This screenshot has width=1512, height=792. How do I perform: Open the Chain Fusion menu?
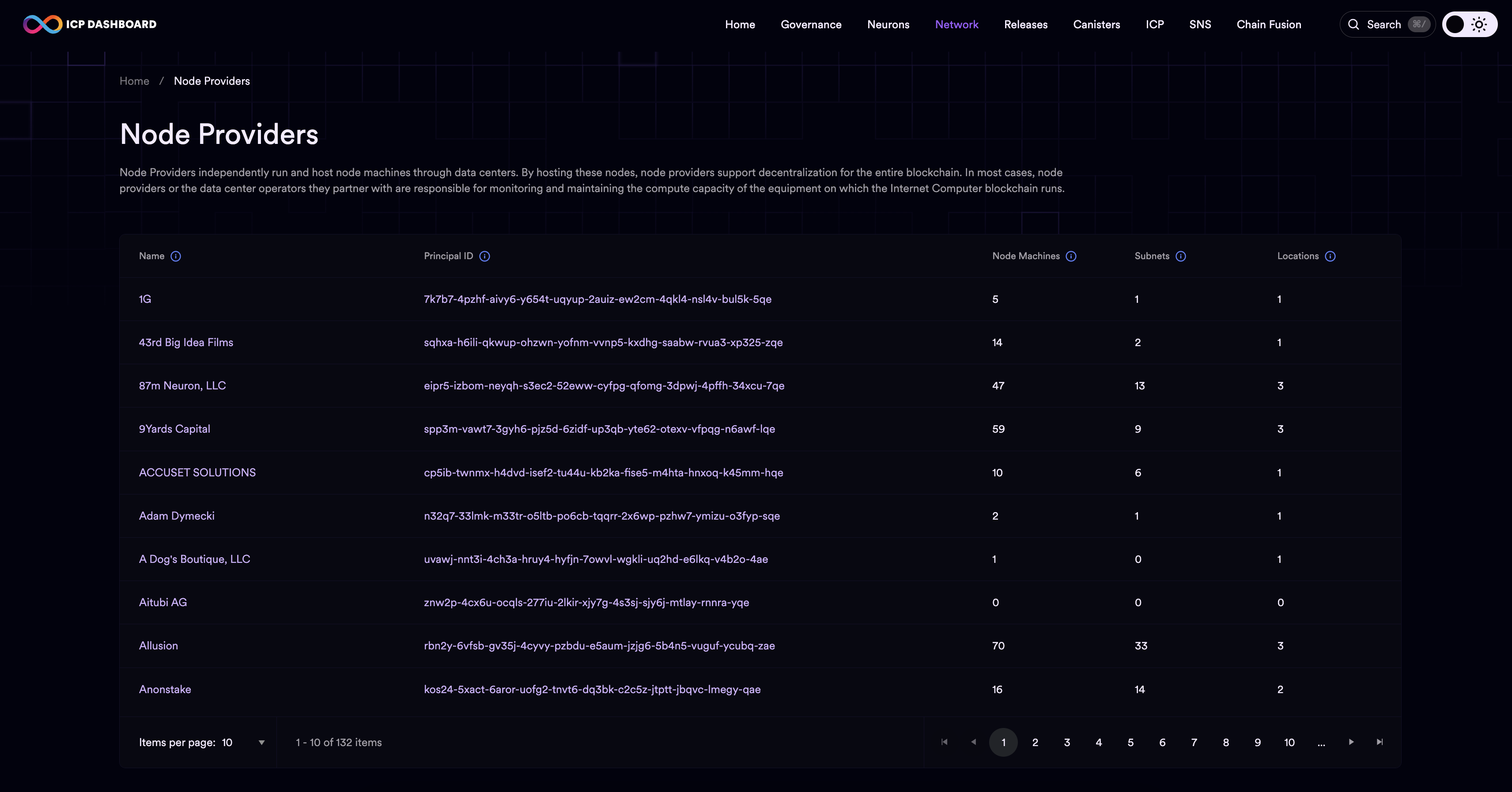[1268, 25]
